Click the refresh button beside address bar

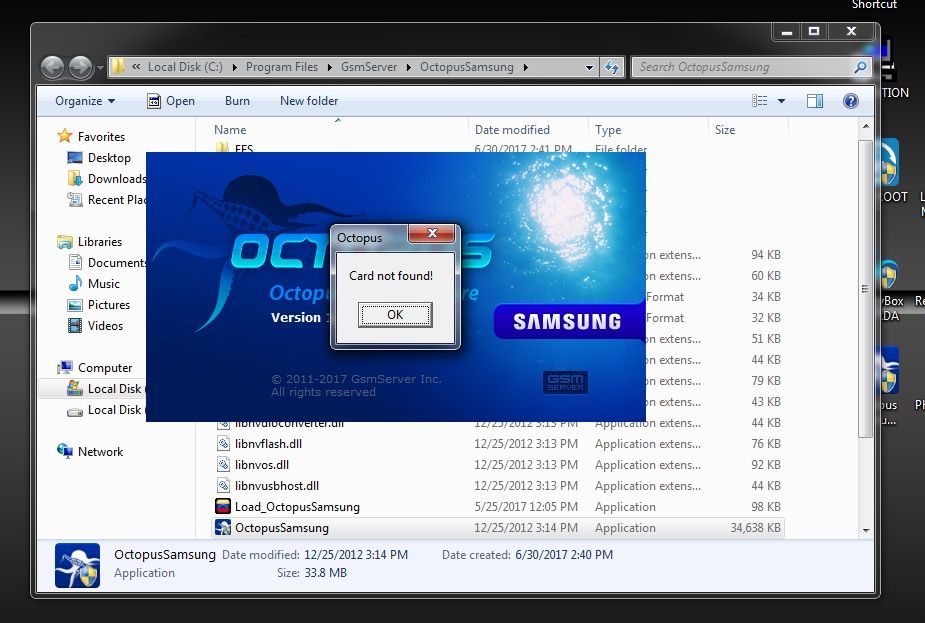coord(612,68)
